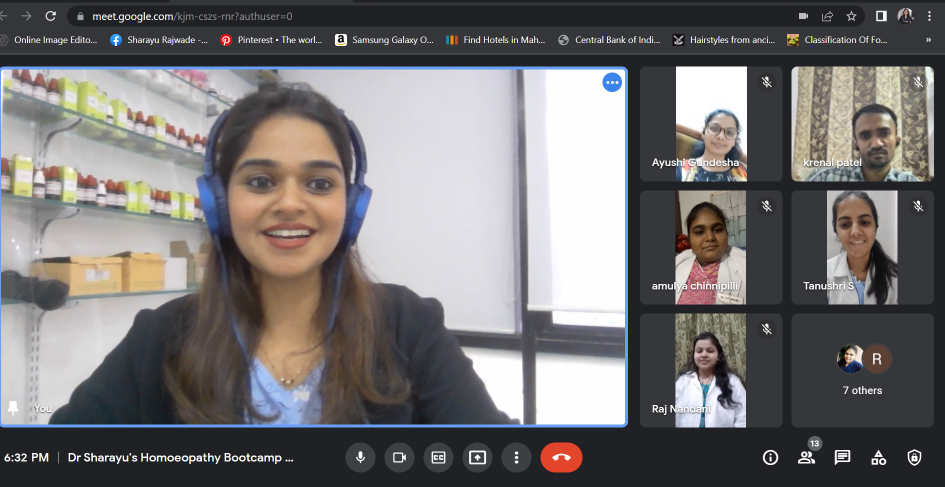
Task: Open the Activities panel
Action: (878, 457)
